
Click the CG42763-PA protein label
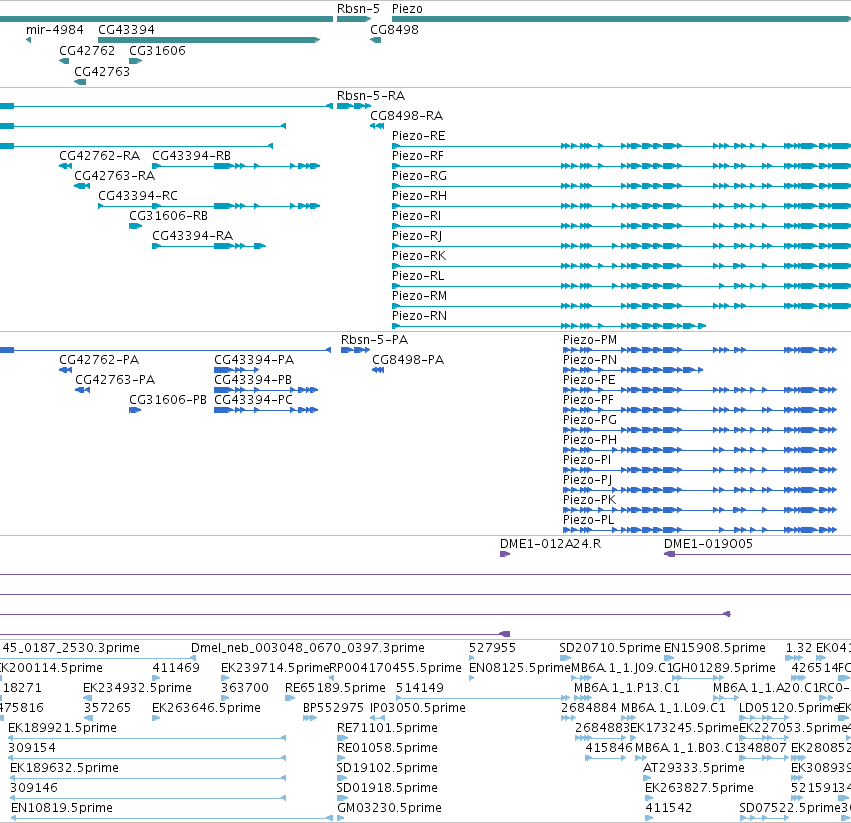pos(115,379)
